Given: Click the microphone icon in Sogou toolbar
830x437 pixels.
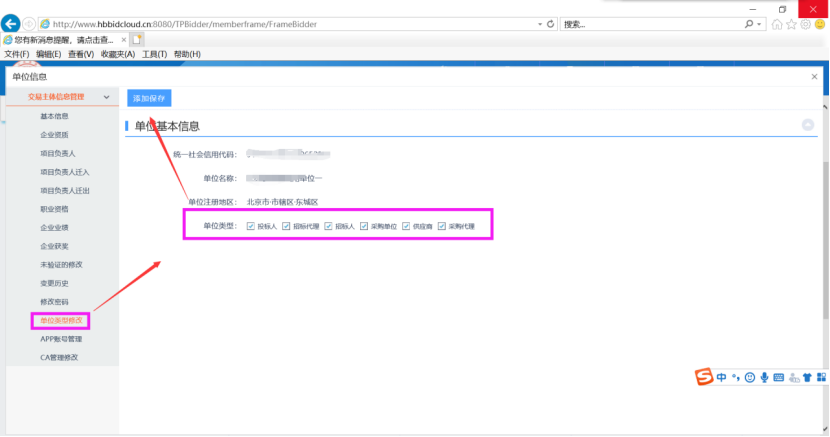Looking at the screenshot, I should [x=765, y=377].
